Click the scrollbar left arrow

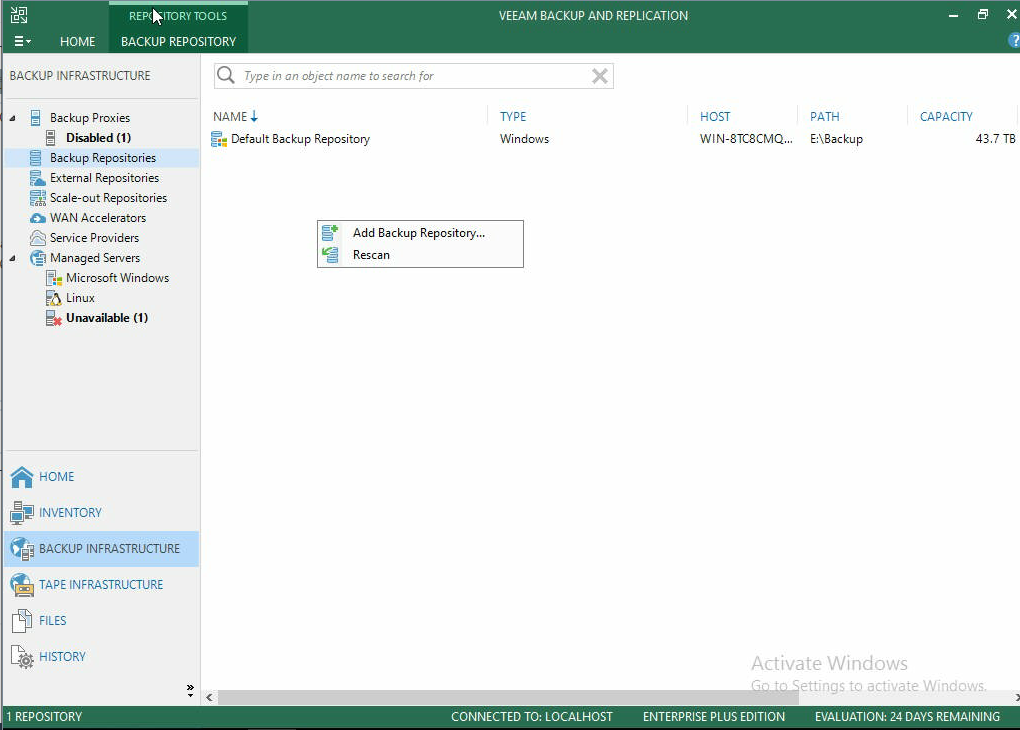[x=209, y=697]
